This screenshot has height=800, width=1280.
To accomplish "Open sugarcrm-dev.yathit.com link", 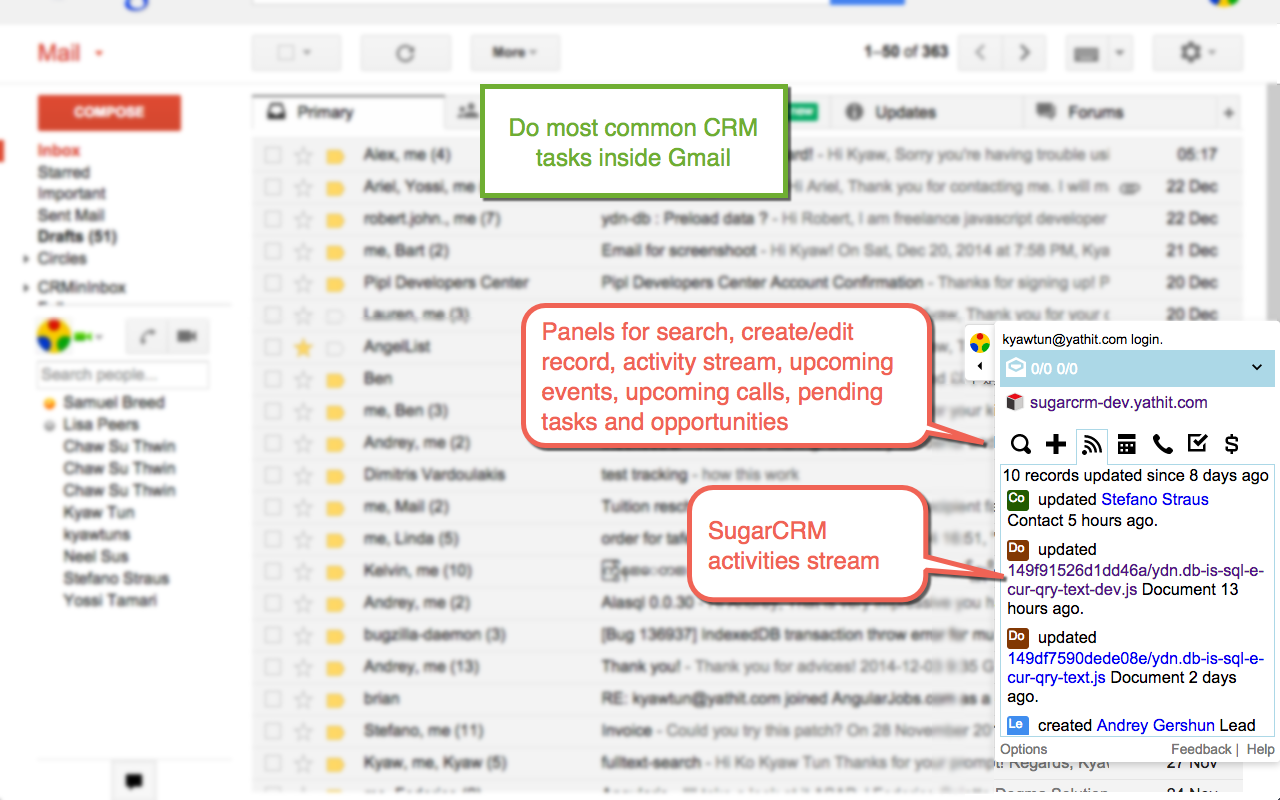I will pos(1118,402).
